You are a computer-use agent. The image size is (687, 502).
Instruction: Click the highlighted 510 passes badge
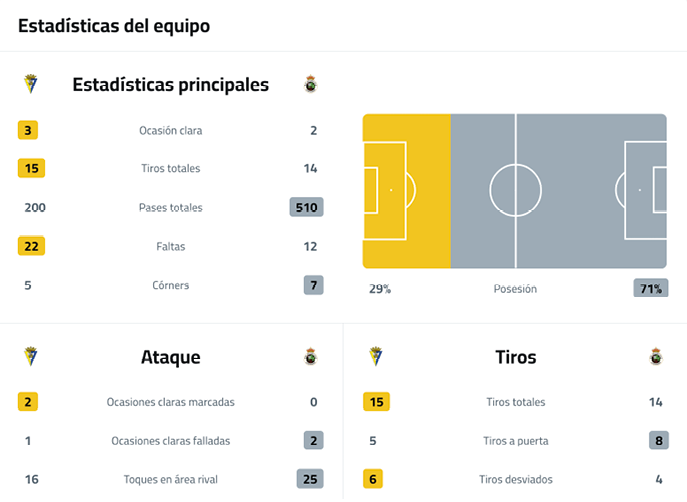click(305, 208)
